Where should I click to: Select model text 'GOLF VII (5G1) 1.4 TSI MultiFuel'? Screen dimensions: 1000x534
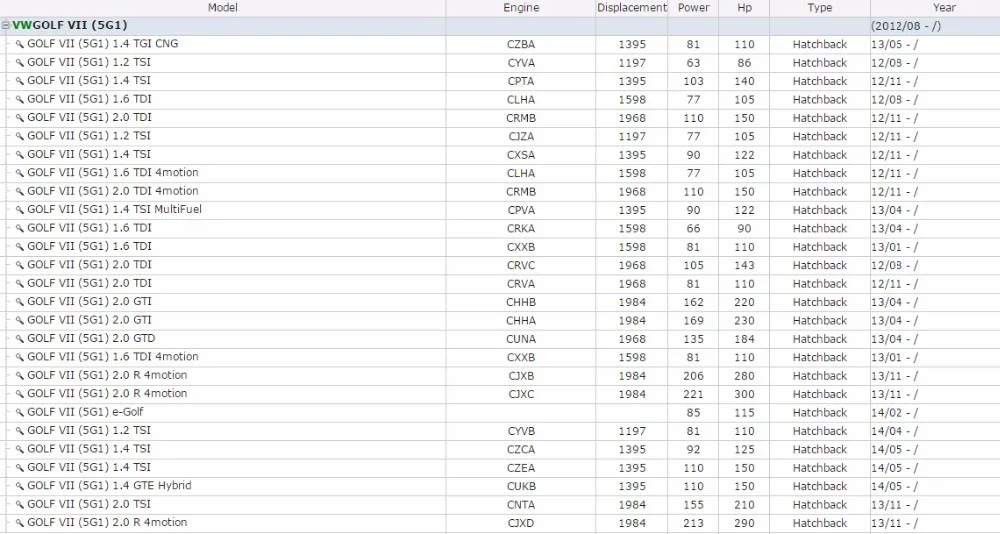114,209
